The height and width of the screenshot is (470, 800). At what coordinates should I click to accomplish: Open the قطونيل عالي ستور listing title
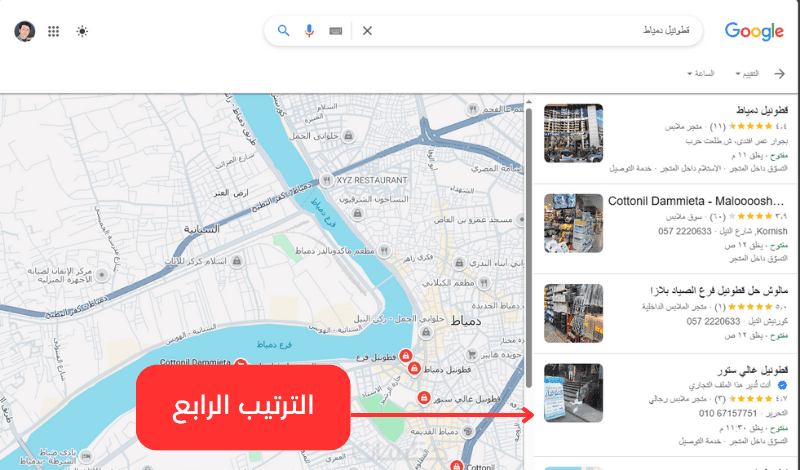(x=753, y=369)
